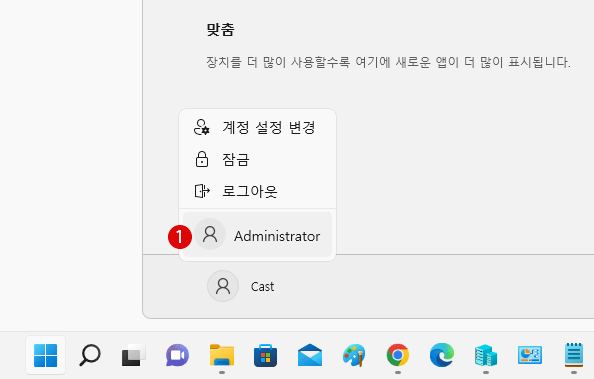Open Microsoft Store from the taskbar

tap(265, 355)
